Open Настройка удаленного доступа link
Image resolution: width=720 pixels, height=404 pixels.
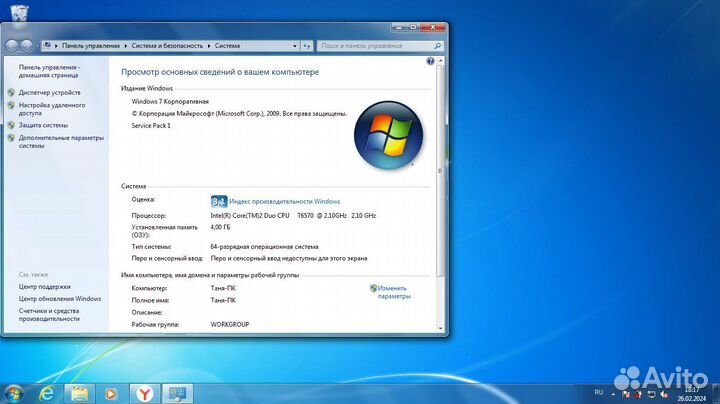[52, 109]
